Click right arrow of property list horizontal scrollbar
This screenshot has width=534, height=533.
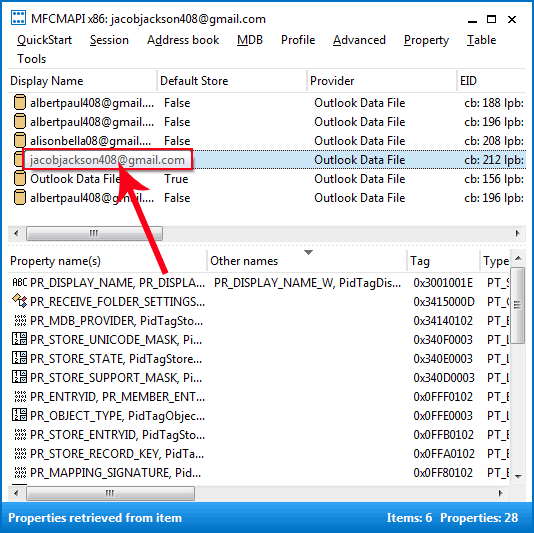point(500,493)
